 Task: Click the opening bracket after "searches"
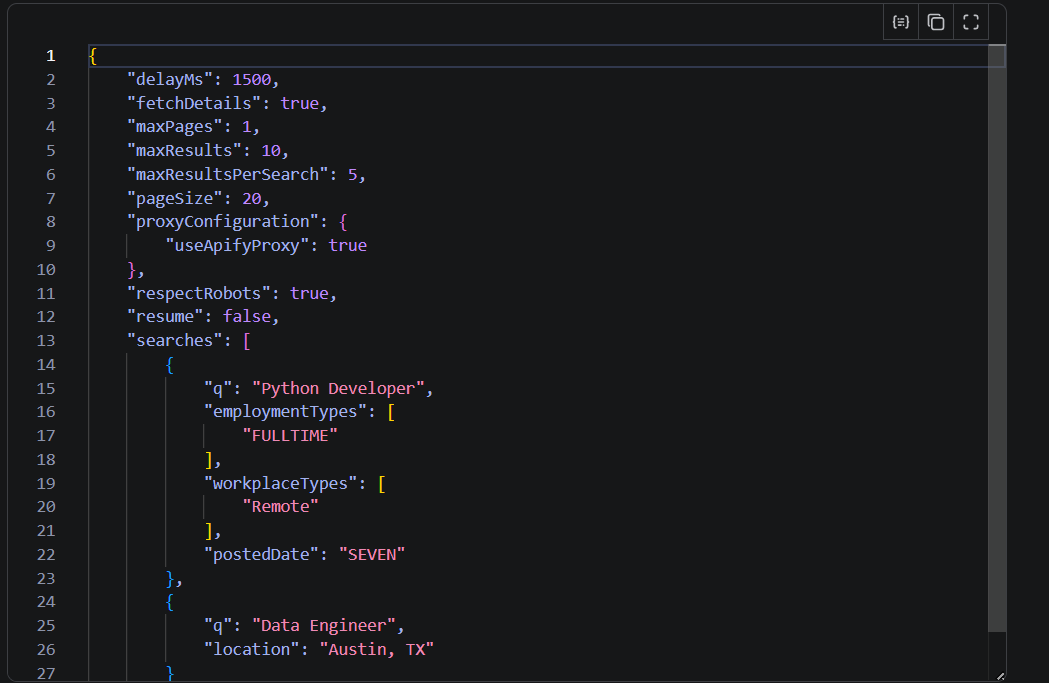point(247,341)
